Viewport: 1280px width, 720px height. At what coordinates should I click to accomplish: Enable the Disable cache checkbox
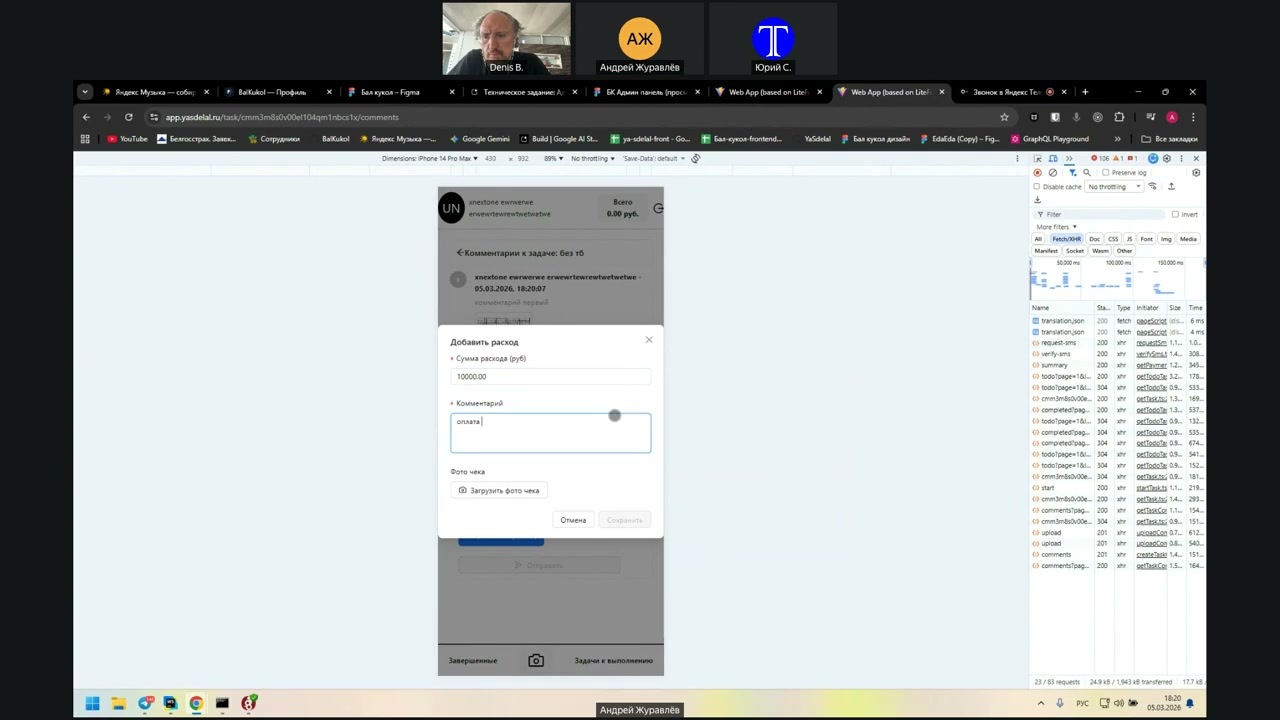point(1037,187)
